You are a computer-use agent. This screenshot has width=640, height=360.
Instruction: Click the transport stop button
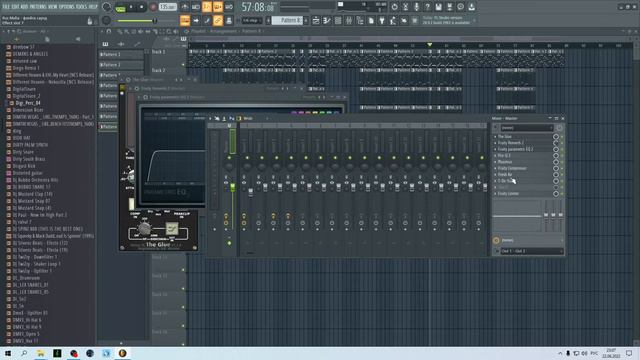pos(141,7)
